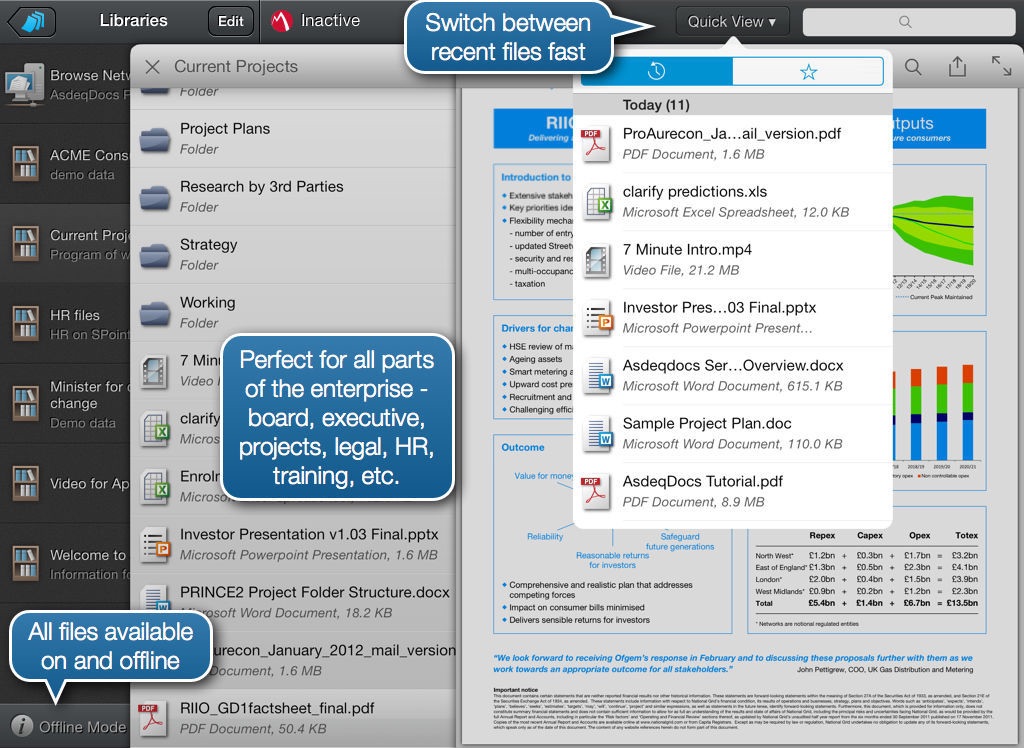Click the Edit button in Libraries header
Viewport: 1024px width, 748px height.
click(231, 22)
